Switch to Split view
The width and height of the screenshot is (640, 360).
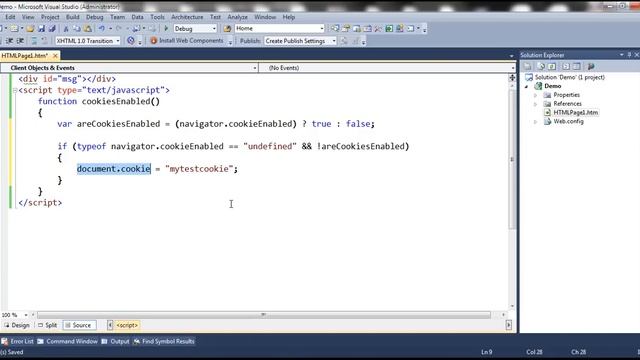pyautogui.click(x=47, y=325)
